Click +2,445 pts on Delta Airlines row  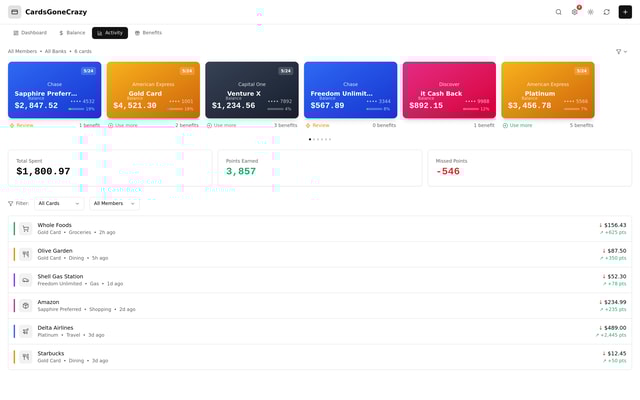point(613,335)
